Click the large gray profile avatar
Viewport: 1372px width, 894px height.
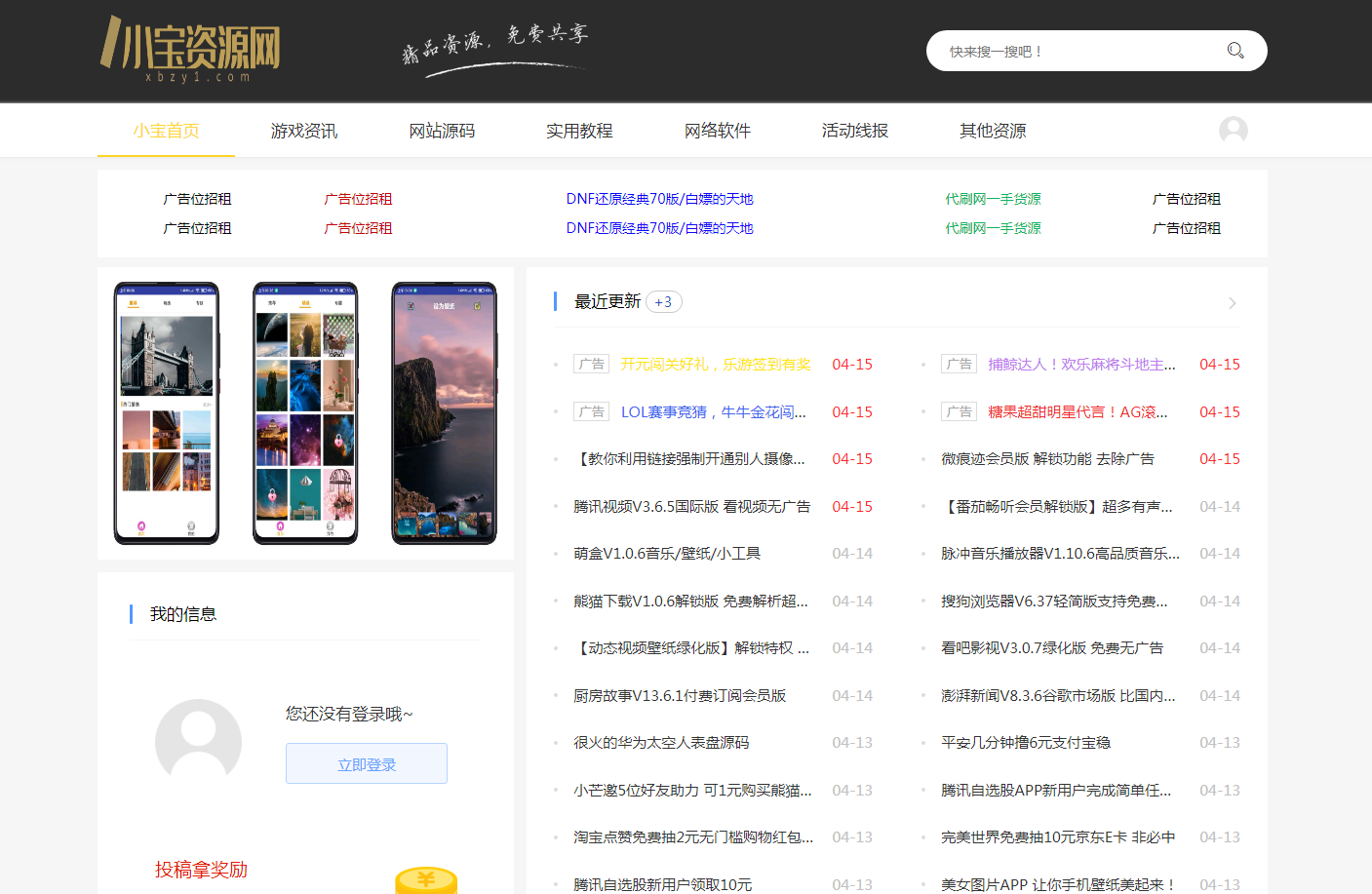coord(198,741)
